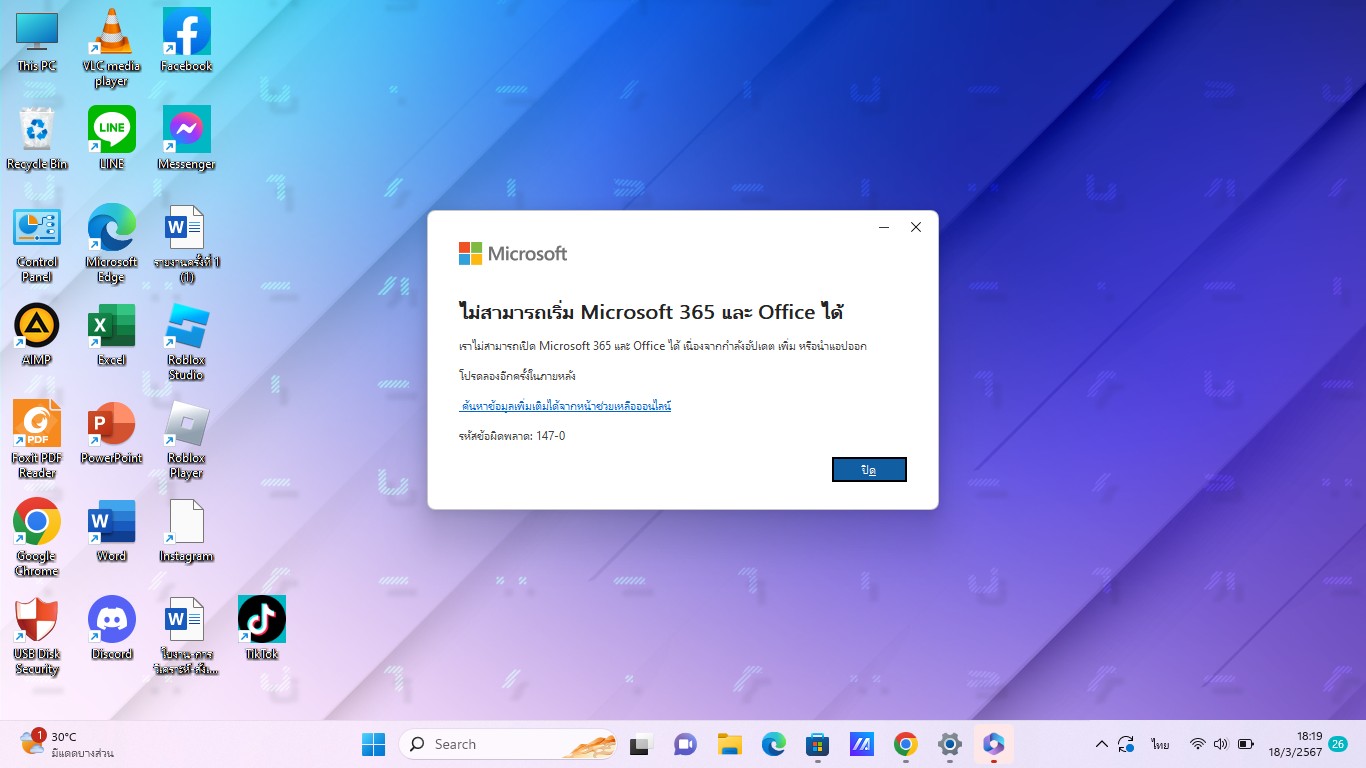Select the Control Panel desktop icon
Viewport: 1366px width, 768px height.
click(37, 245)
